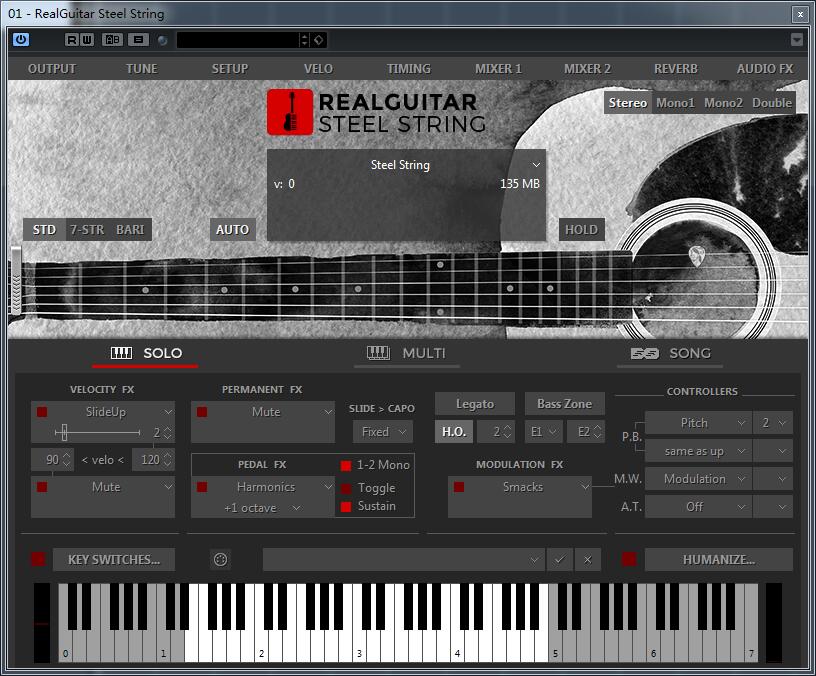The image size is (816, 676).
Task: Toggle the plugin power bypass button
Action: coord(21,40)
